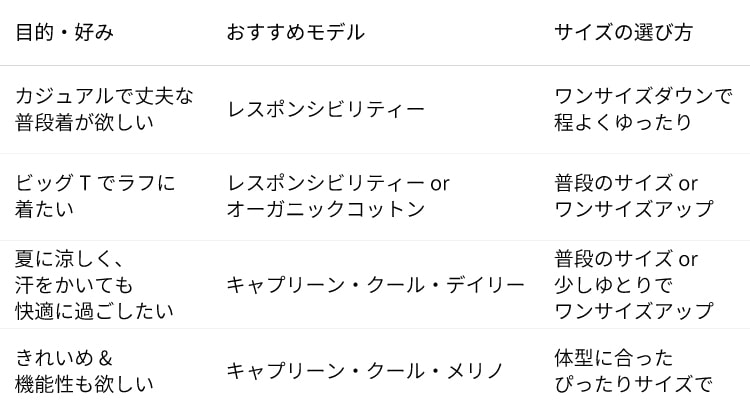The image size is (750, 417).
Task: Click the レスポンシビリティー or text in the second row
Action: (338, 183)
